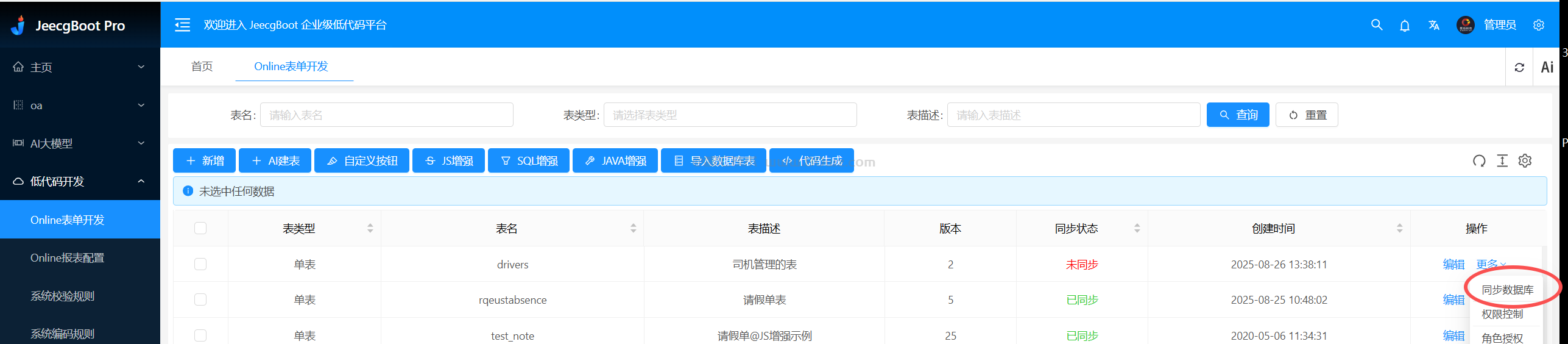Click the 请假单表 description cell
Image resolution: width=1568 pixels, height=344 pixels.
click(764, 299)
